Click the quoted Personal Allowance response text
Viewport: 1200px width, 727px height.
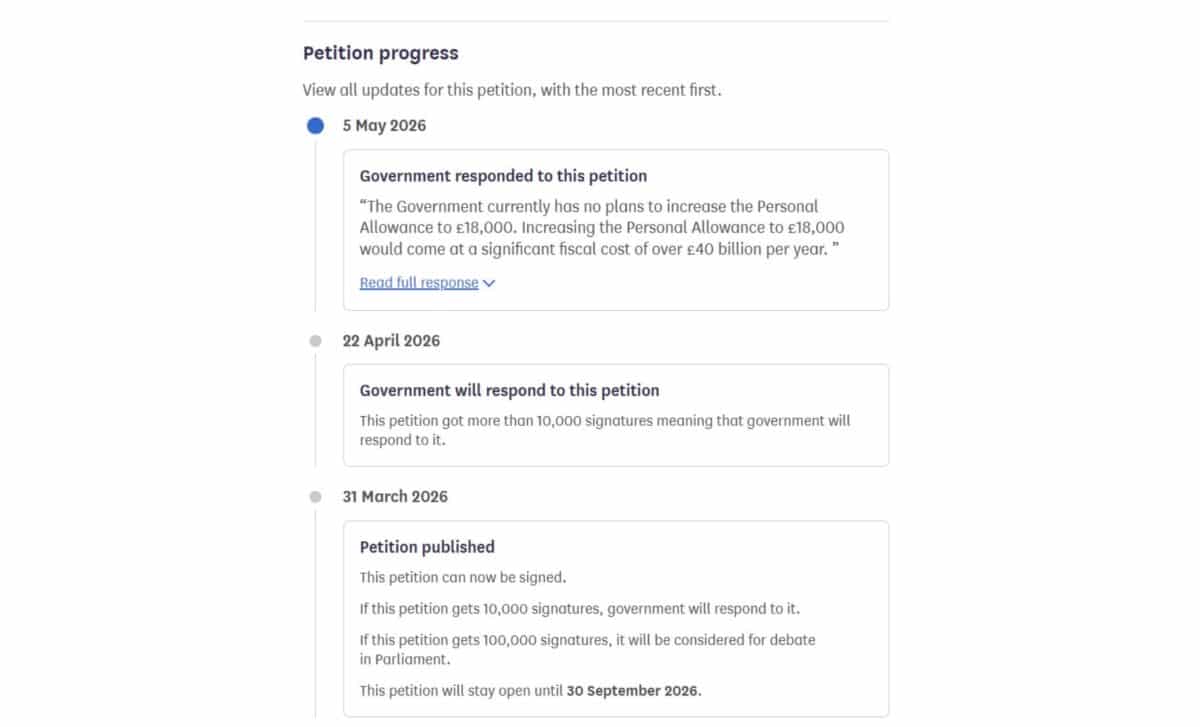click(602, 228)
